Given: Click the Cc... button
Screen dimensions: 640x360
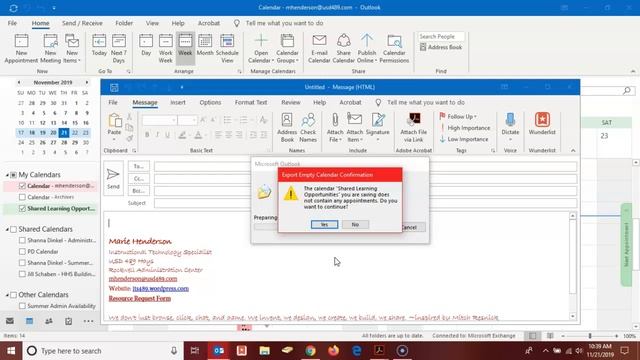Looking at the screenshot, I should click(x=139, y=178).
